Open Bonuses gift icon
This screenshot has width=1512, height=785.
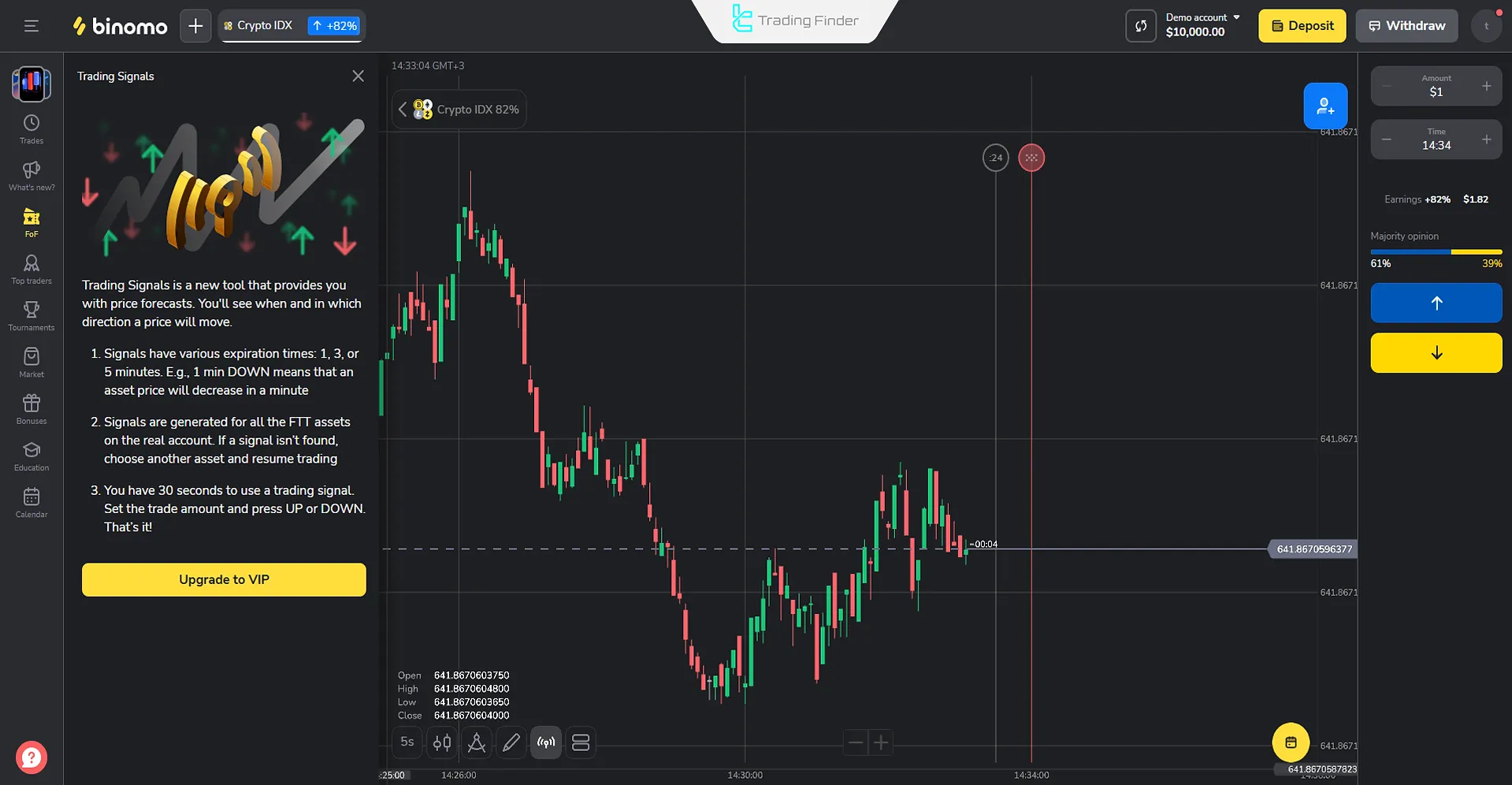pyautogui.click(x=32, y=409)
